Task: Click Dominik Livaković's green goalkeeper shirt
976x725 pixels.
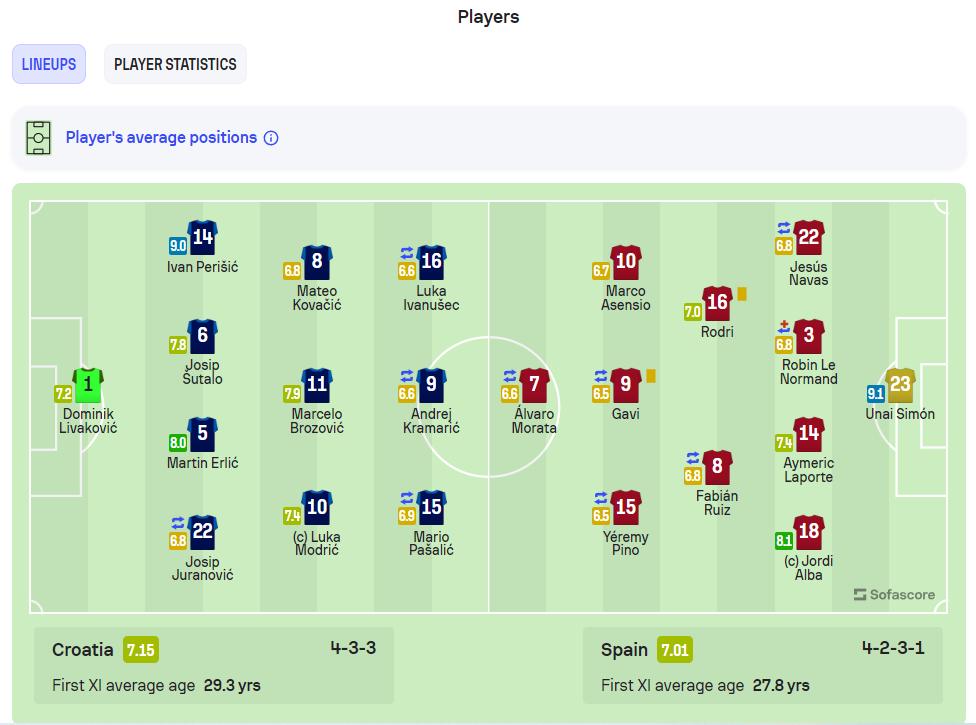Action: pos(88,385)
